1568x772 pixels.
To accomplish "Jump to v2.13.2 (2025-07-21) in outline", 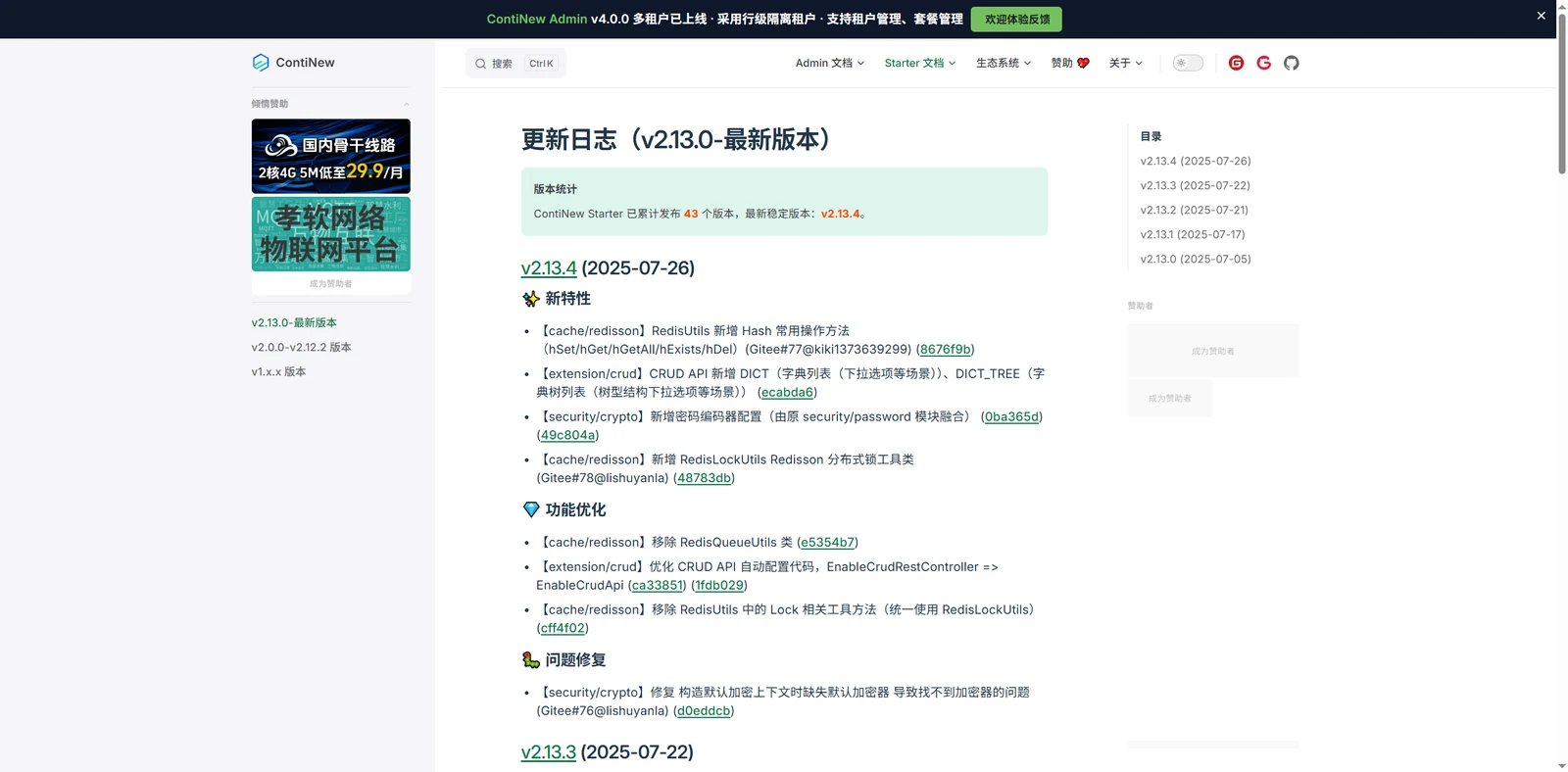I will pos(1194,210).
